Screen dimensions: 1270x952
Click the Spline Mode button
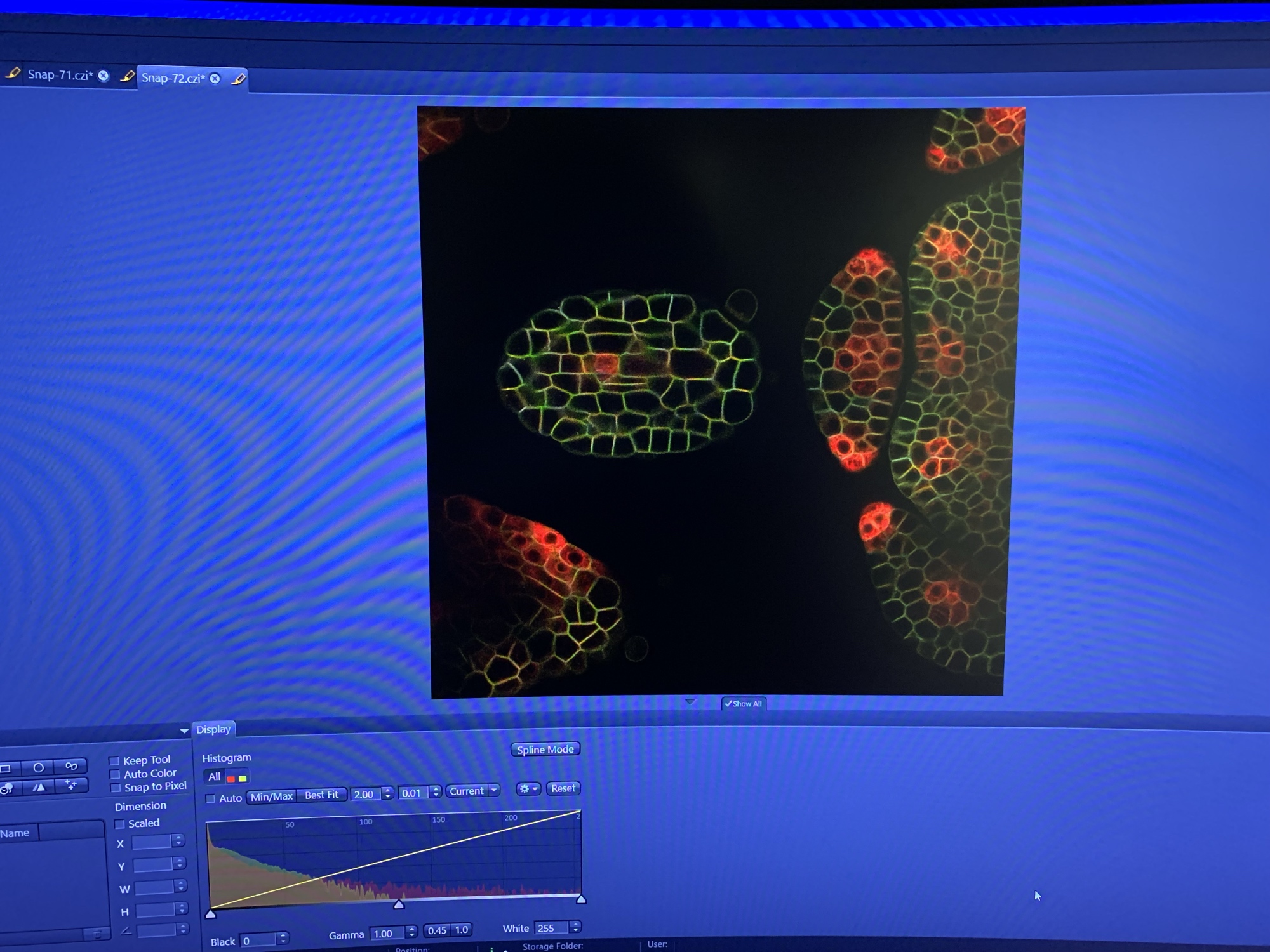[545, 750]
